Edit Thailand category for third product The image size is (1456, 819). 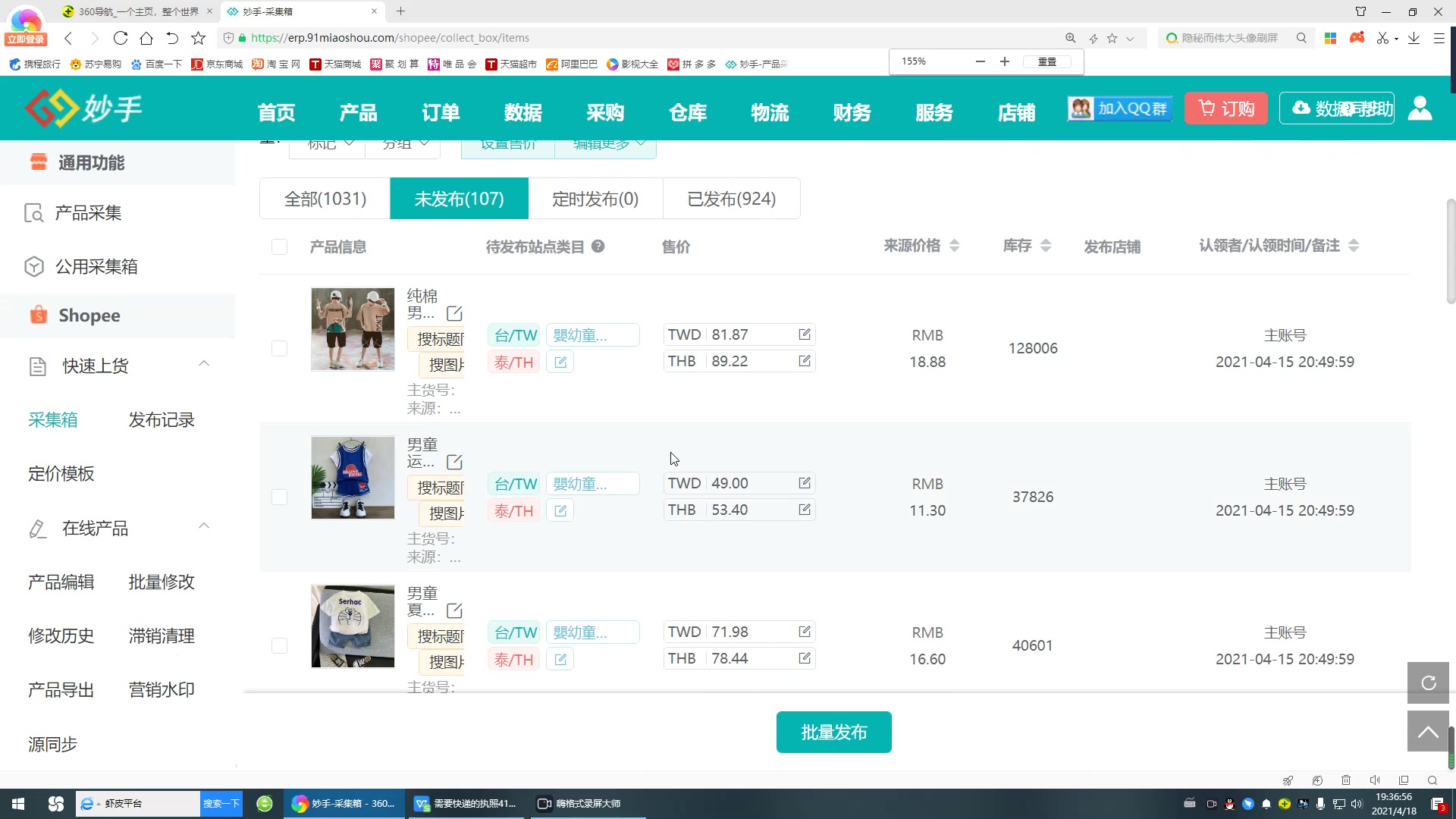[560, 660]
